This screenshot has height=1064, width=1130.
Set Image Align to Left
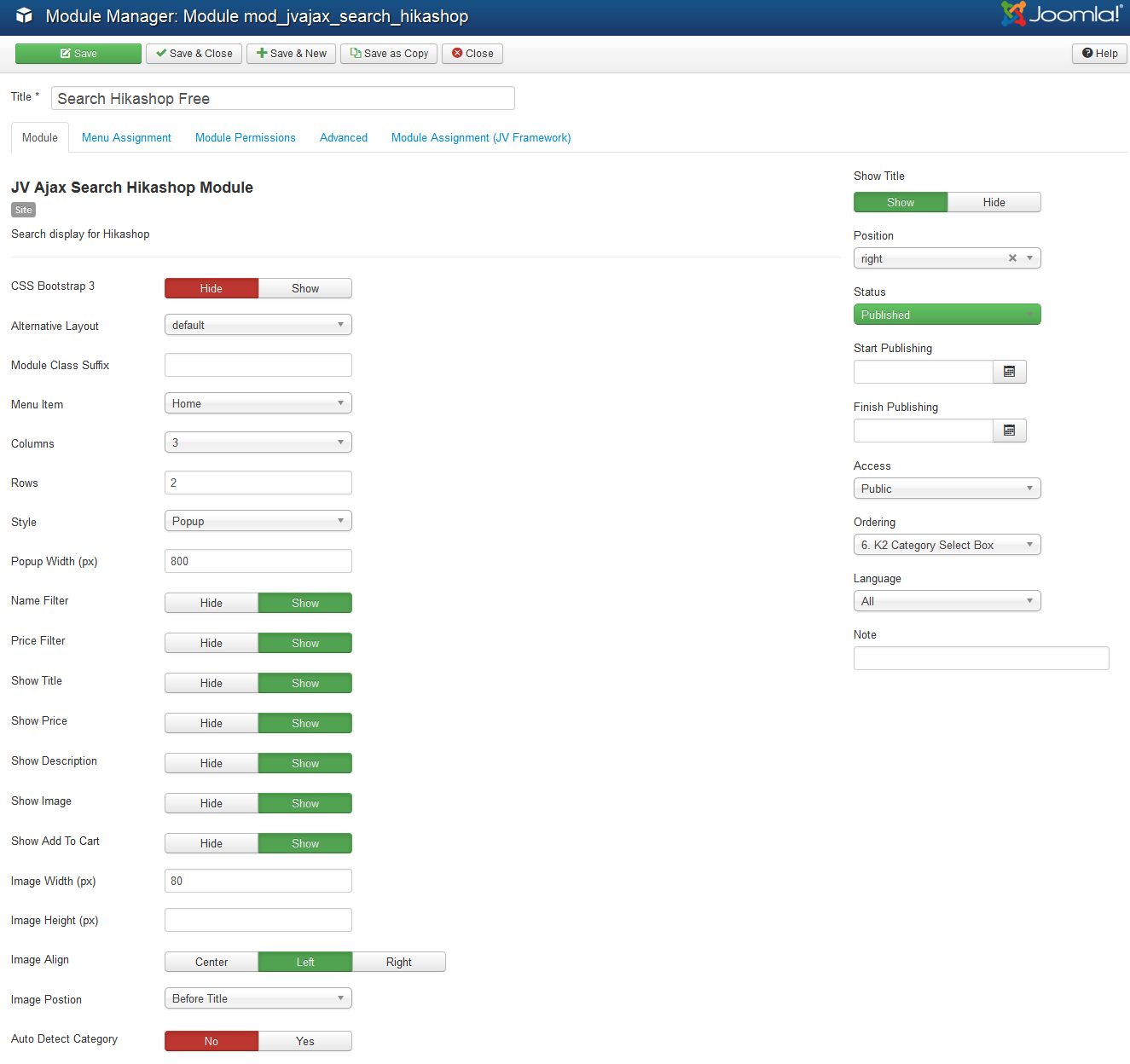(305, 962)
